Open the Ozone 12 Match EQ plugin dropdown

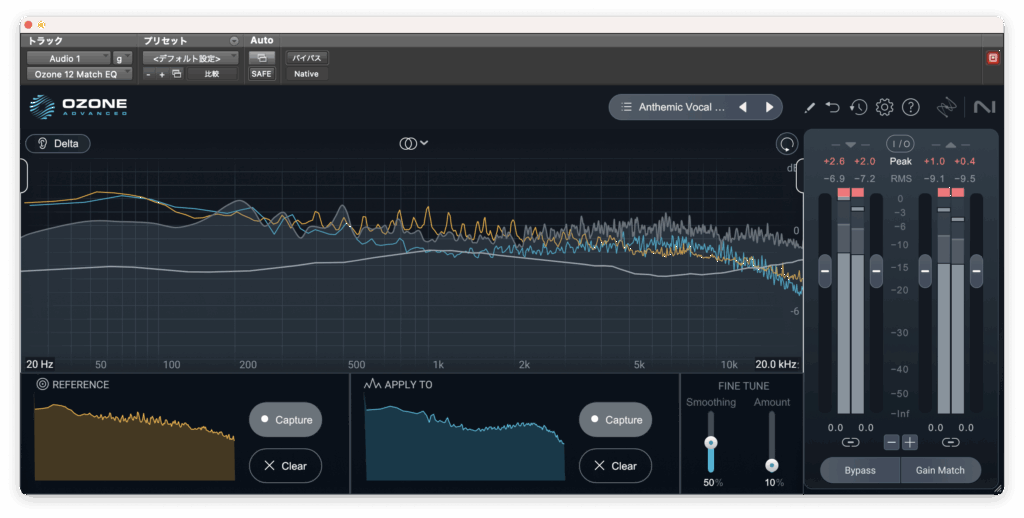pyautogui.click(x=78, y=74)
